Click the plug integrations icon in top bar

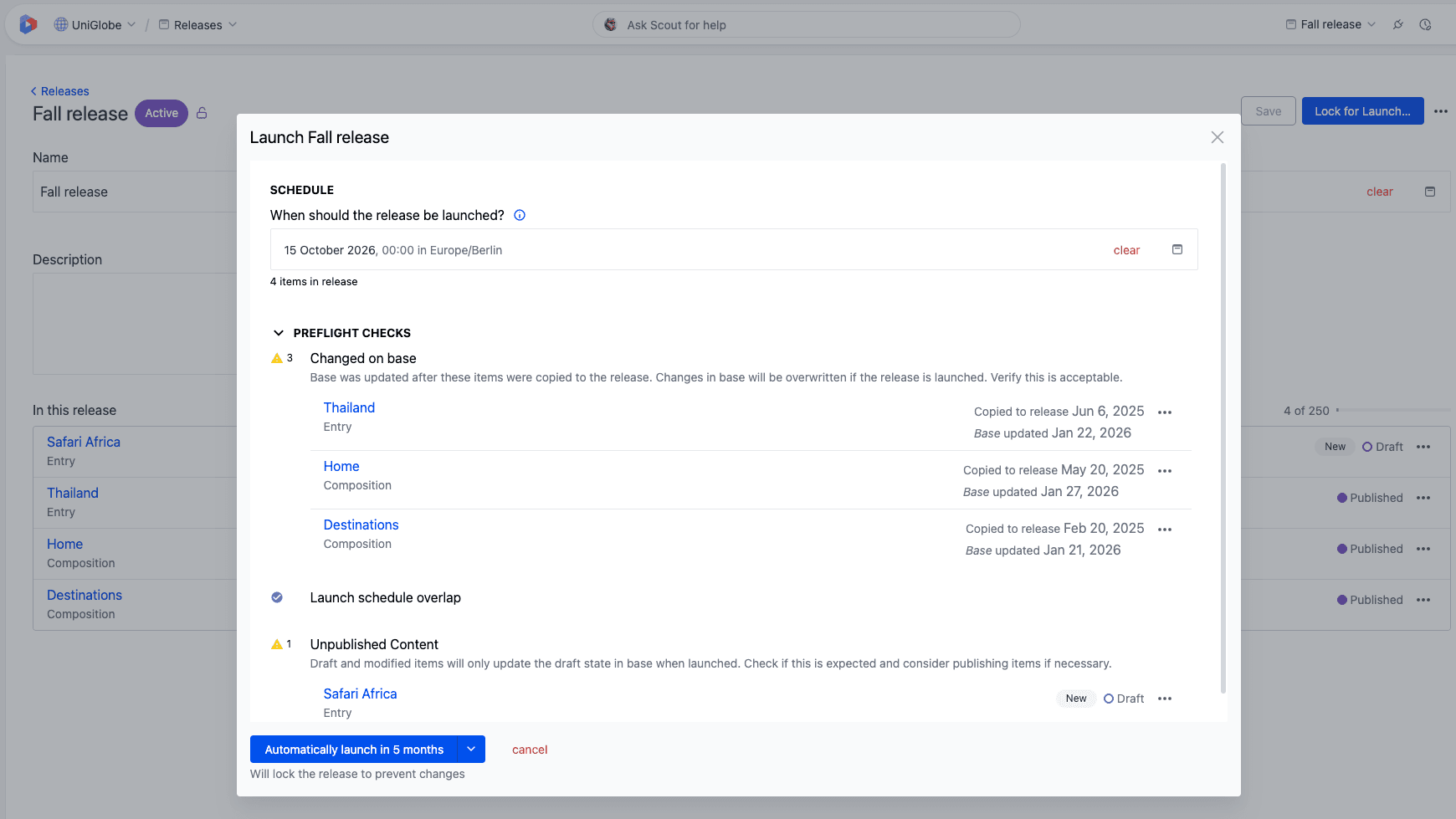click(1398, 24)
